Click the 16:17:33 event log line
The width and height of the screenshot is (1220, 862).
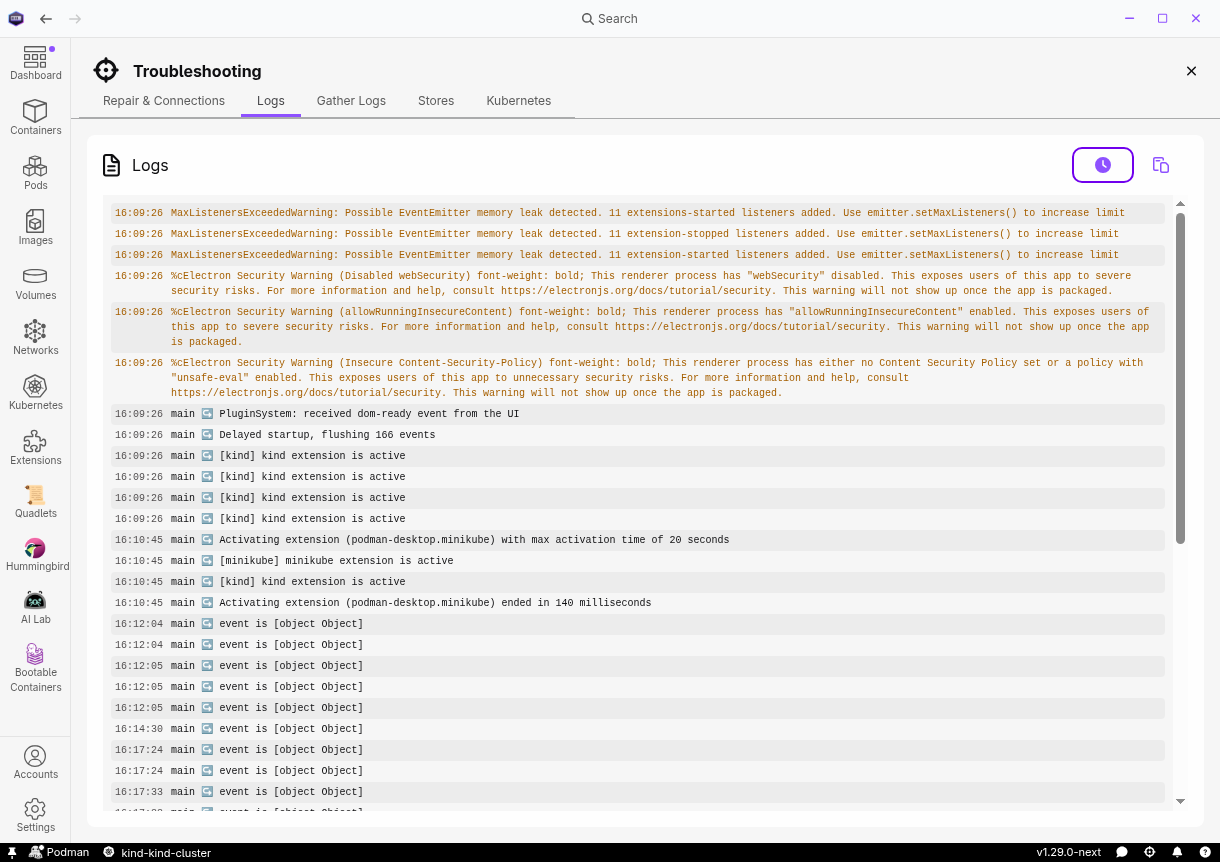638,792
